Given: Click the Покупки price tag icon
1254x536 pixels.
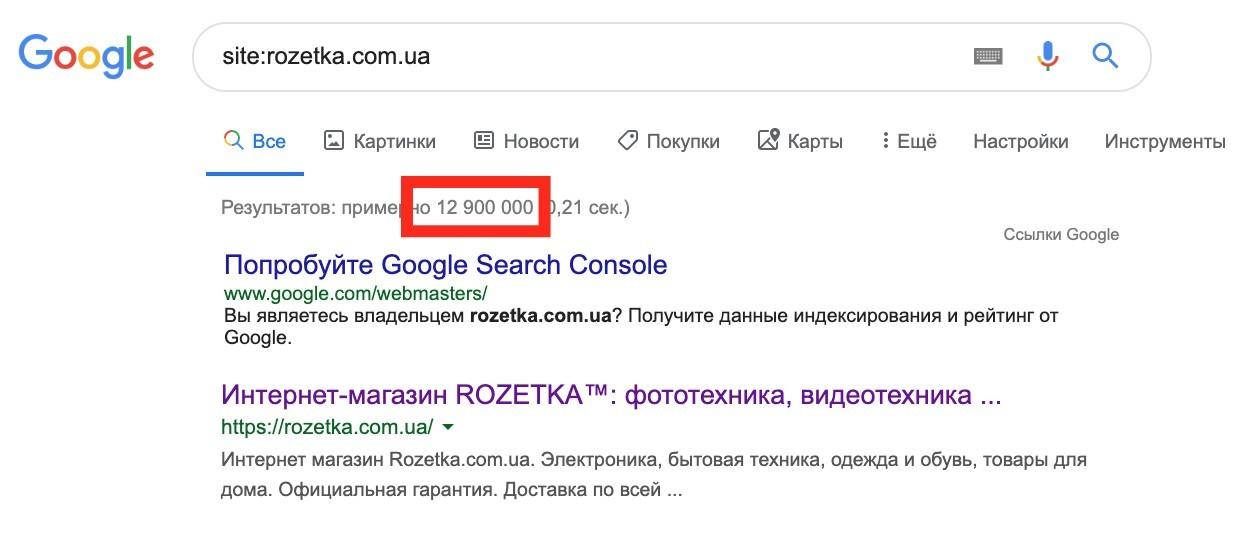Looking at the screenshot, I should click(x=628, y=141).
